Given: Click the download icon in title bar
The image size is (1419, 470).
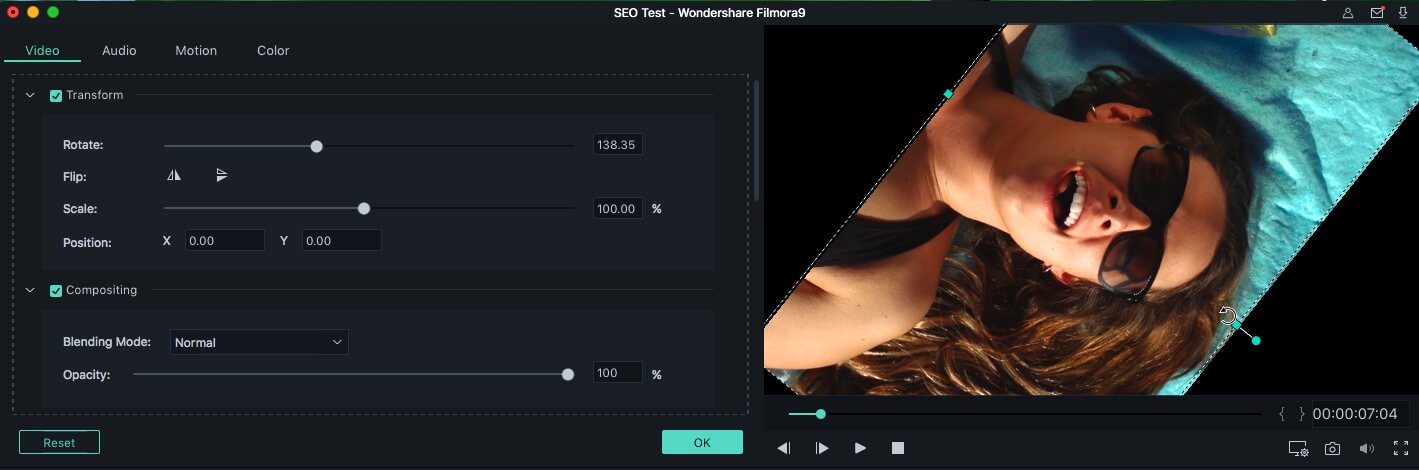Looking at the screenshot, I should click(1404, 13).
